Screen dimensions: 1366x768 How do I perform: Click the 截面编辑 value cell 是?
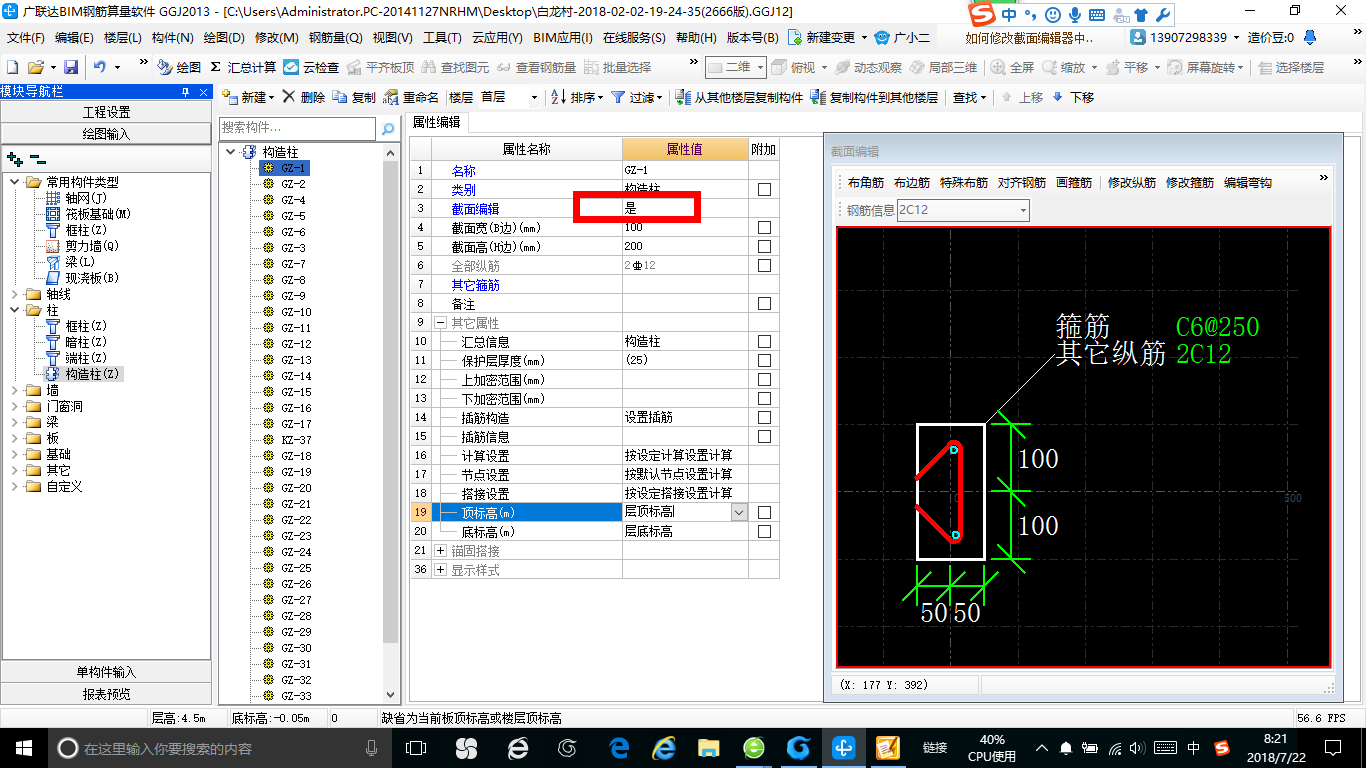click(685, 208)
